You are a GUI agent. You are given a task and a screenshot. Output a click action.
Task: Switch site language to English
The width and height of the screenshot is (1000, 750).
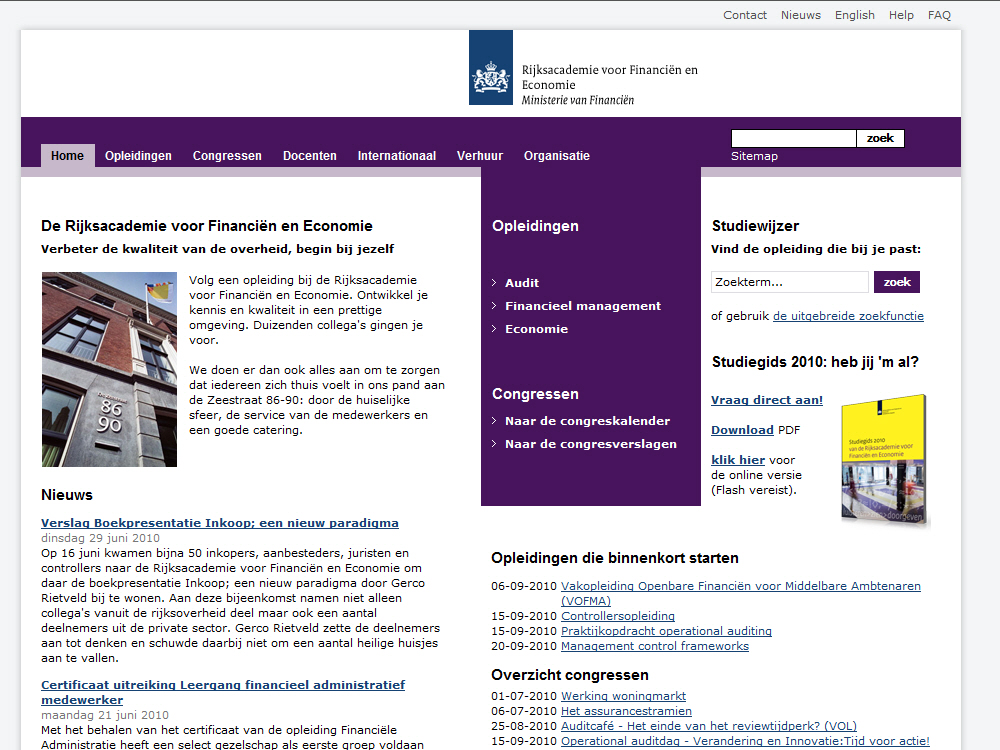855,15
